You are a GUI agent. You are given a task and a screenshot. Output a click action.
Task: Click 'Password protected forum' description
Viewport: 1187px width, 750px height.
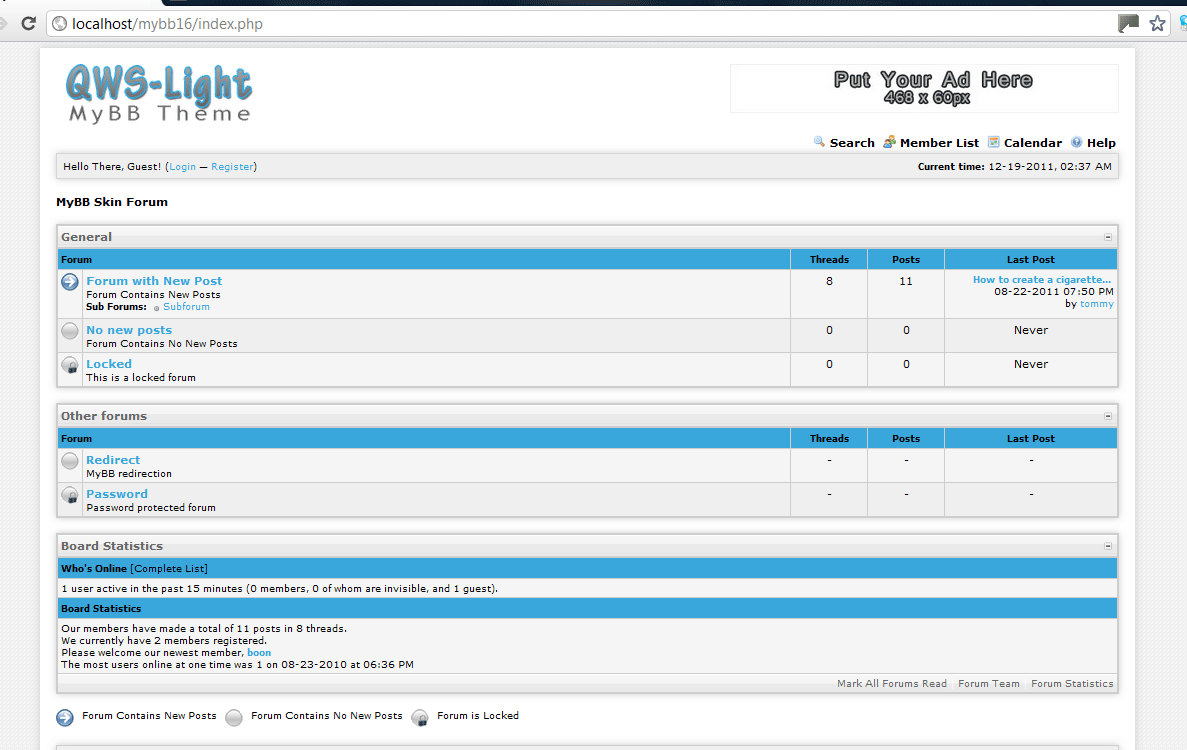(151, 508)
